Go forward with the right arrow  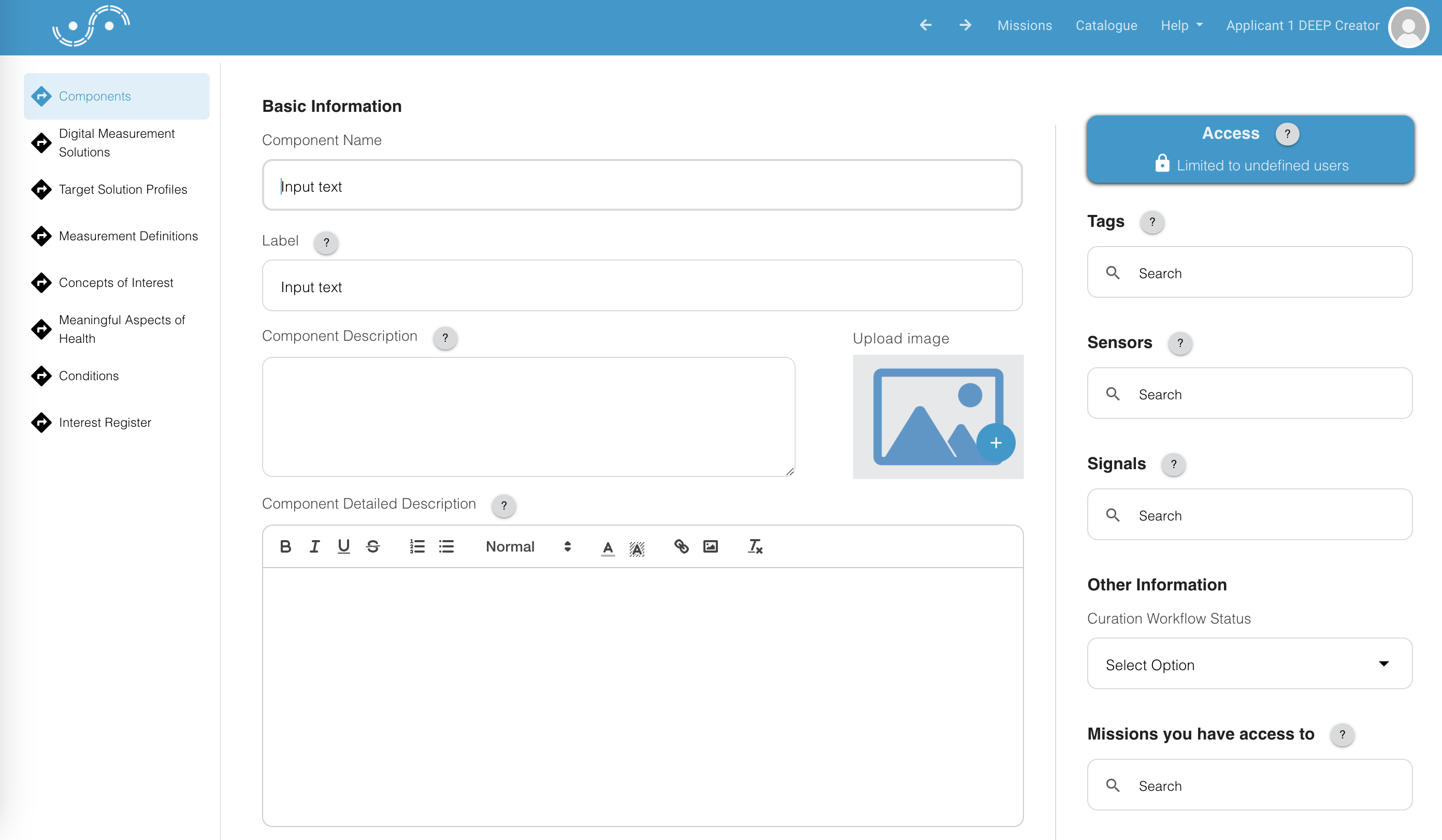click(x=965, y=25)
